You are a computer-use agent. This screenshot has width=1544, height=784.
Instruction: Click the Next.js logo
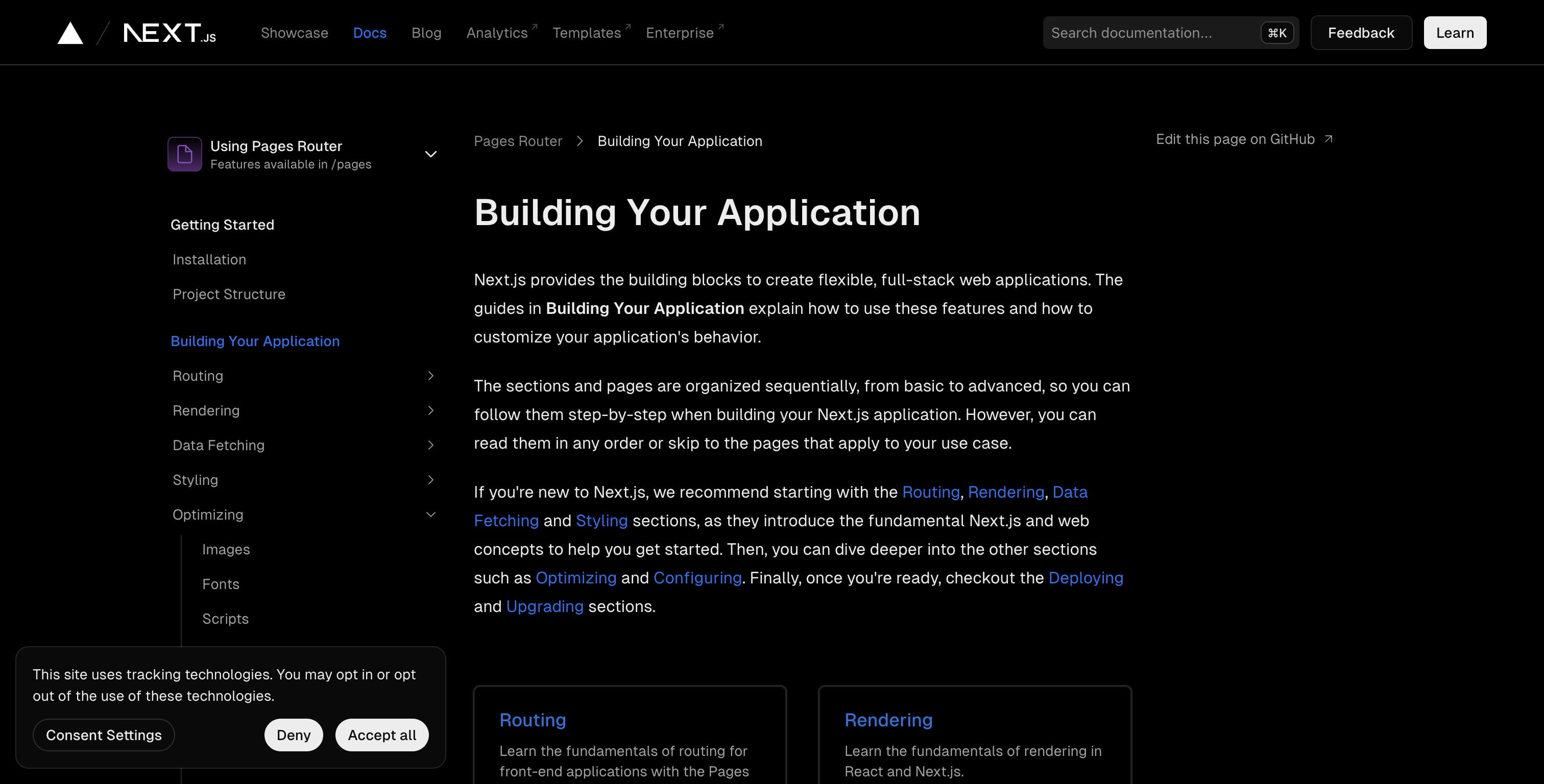point(170,33)
